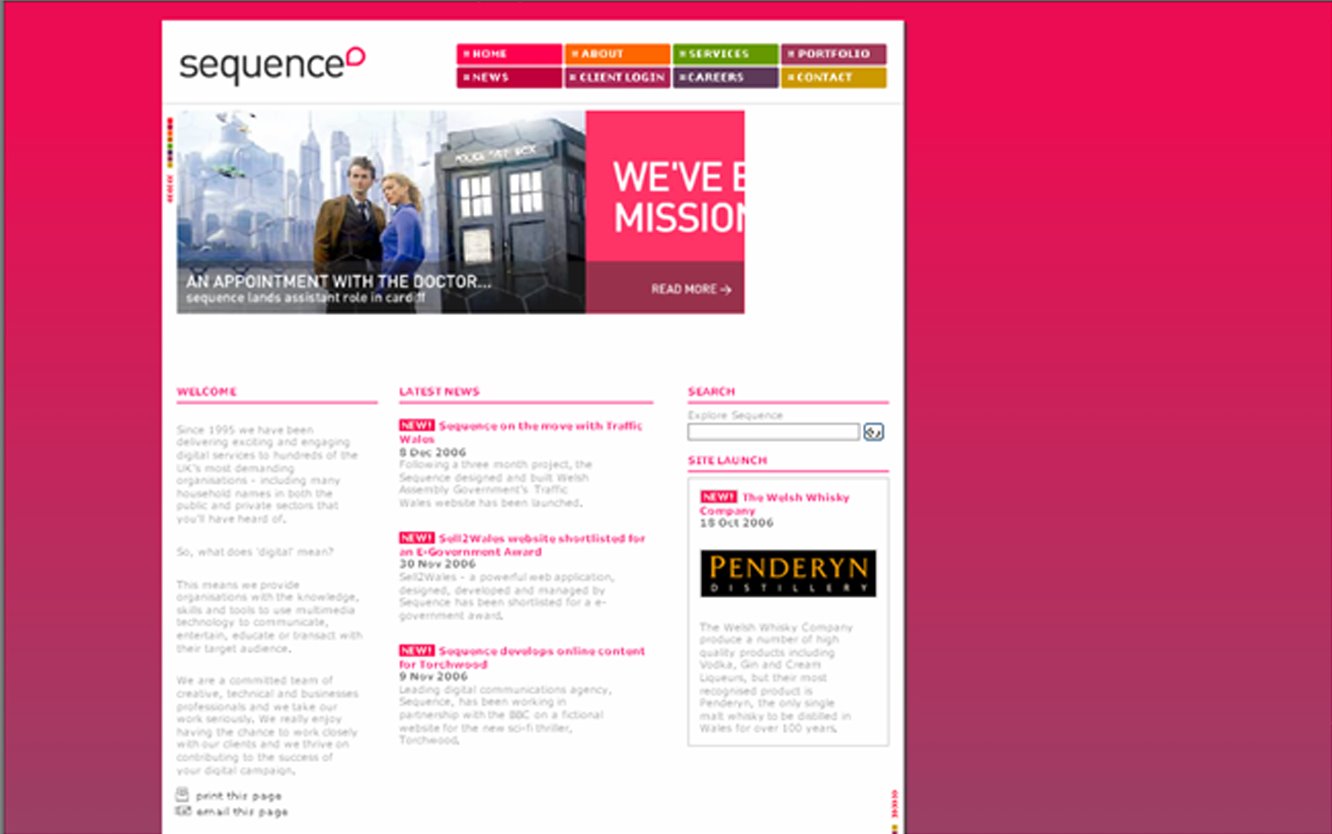Screen dimensions: 1332x834
Task: Click the print this page icon
Action: (x=182, y=795)
